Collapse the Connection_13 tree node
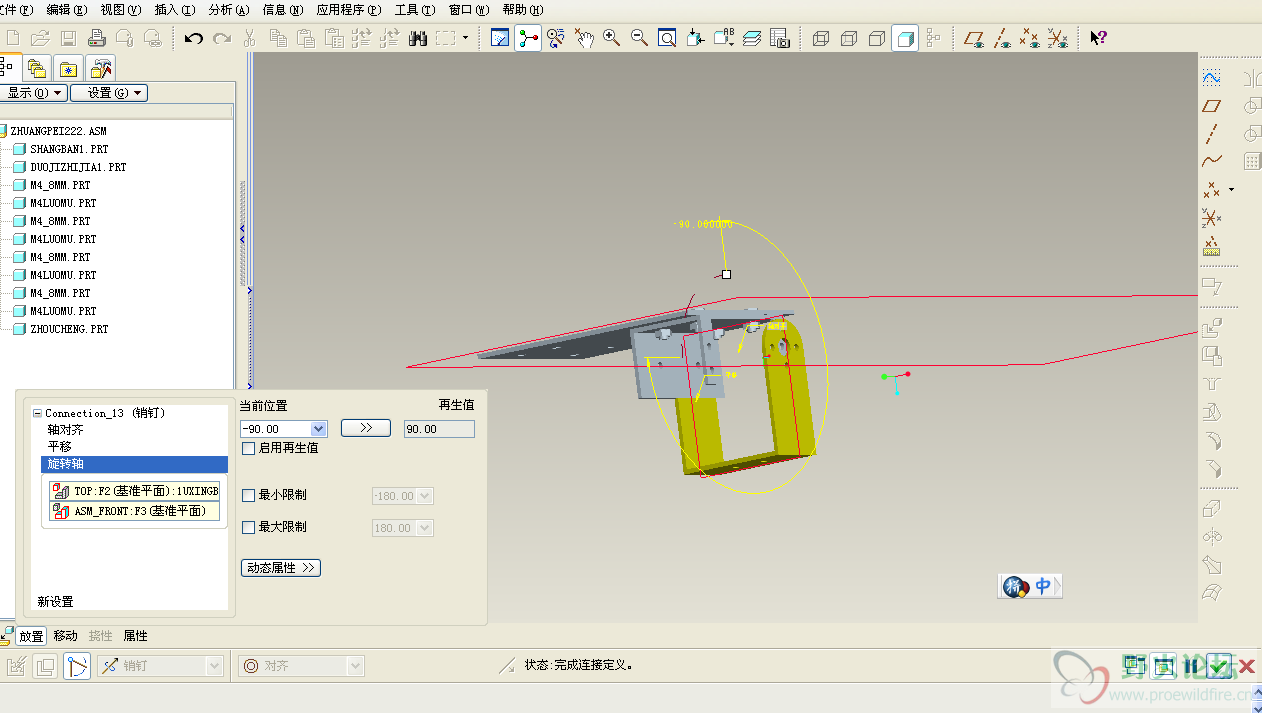Screen dimensions: 1262x713 pyautogui.click(x=38, y=413)
